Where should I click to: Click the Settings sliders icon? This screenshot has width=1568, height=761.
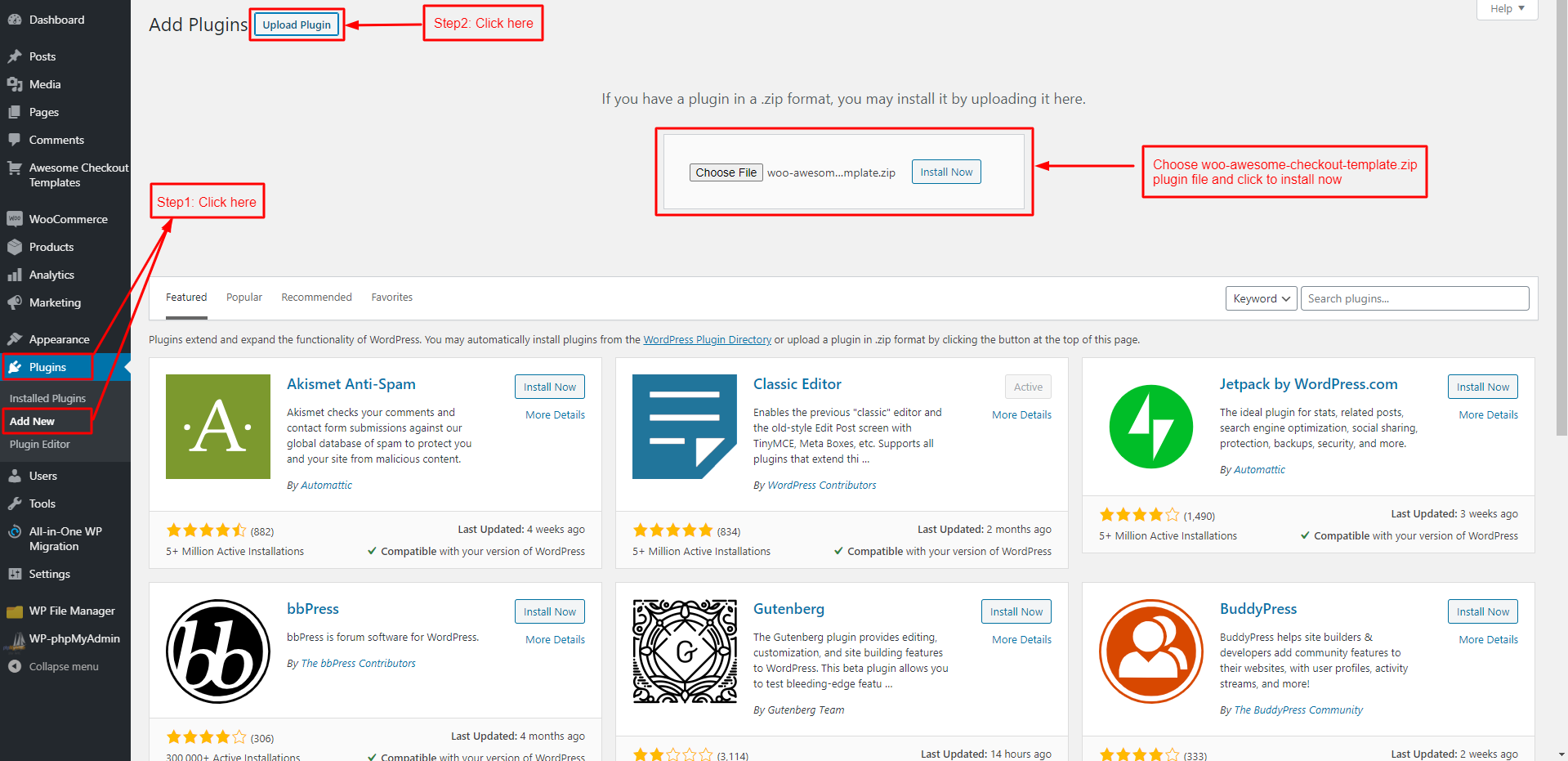tap(15, 574)
